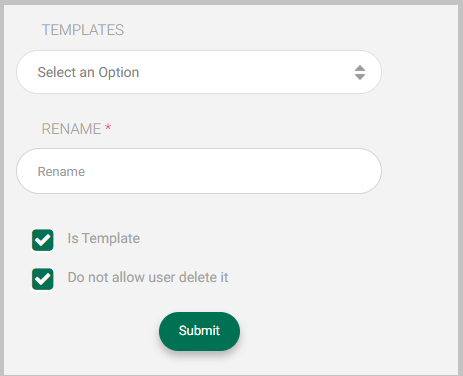Click the "Select an Option" placeholder text

(x=88, y=72)
